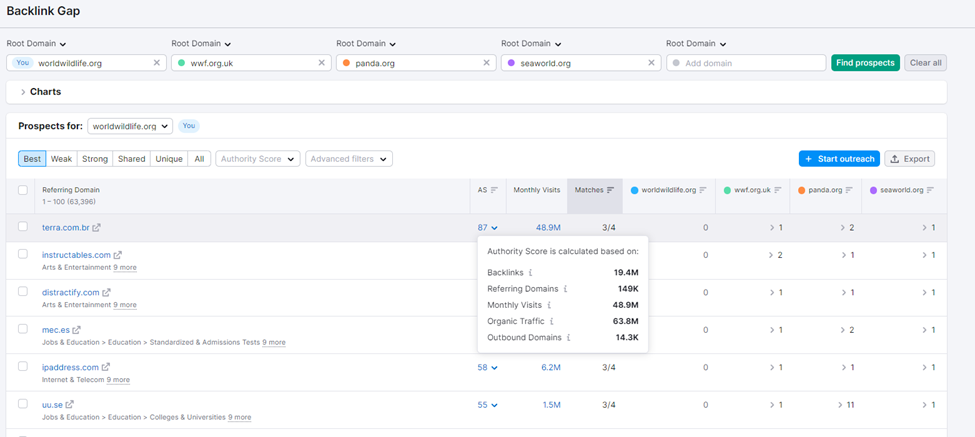Viewport: 975px width, 437px height.
Task: Click the purple dot in seaworld.org field
Action: coord(512,63)
